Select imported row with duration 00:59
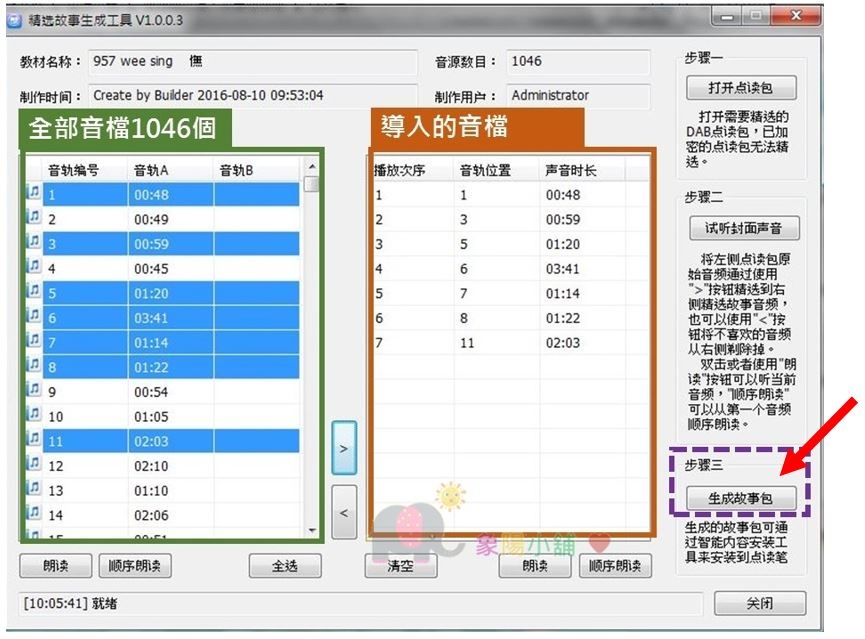 pyautogui.click(x=511, y=219)
